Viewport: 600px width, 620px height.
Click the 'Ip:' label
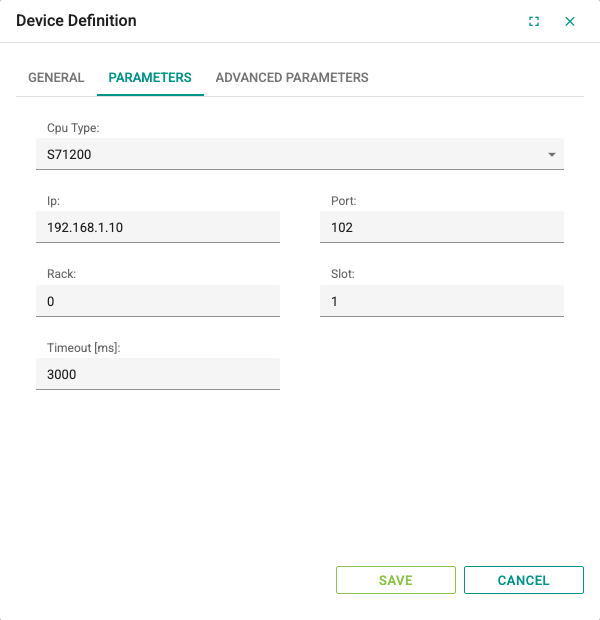53,201
